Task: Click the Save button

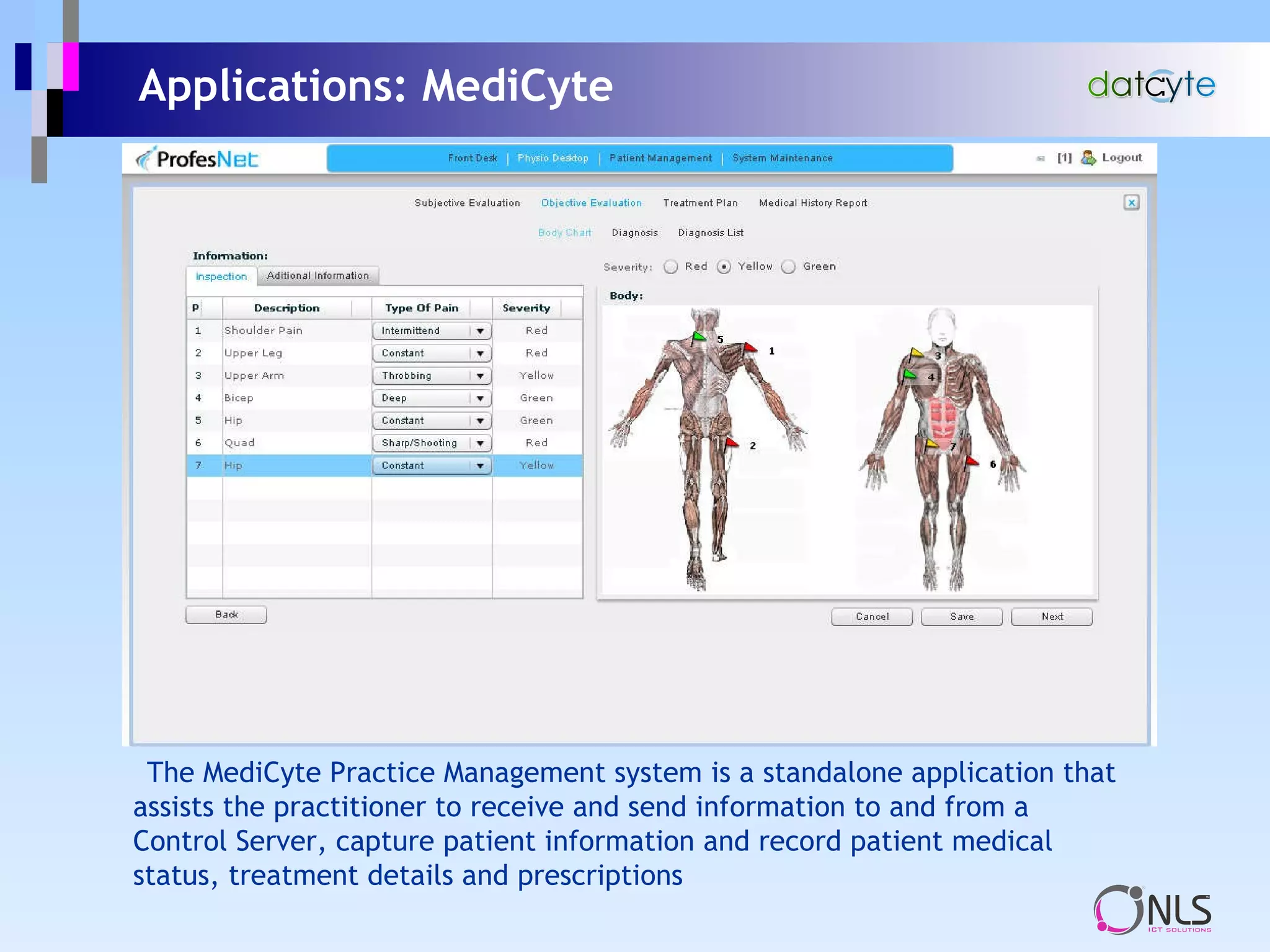Action: (962, 616)
